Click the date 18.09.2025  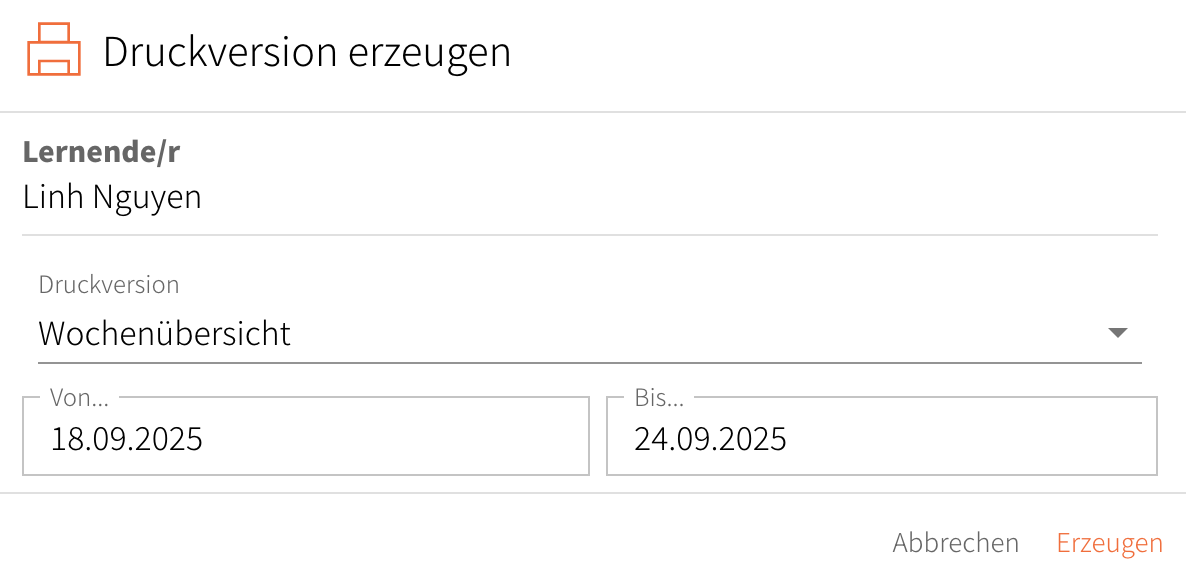coord(127,438)
